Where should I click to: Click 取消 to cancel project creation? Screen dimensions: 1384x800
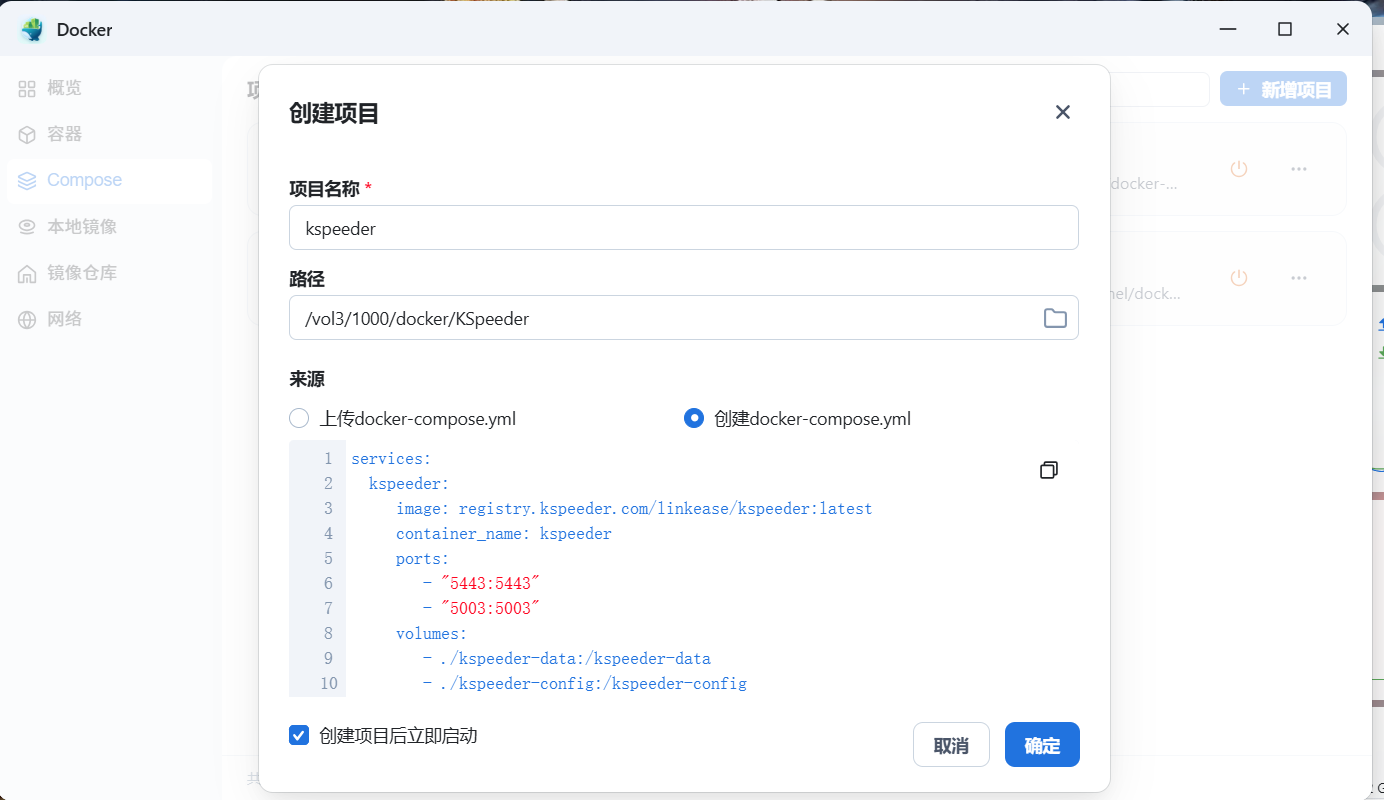951,745
